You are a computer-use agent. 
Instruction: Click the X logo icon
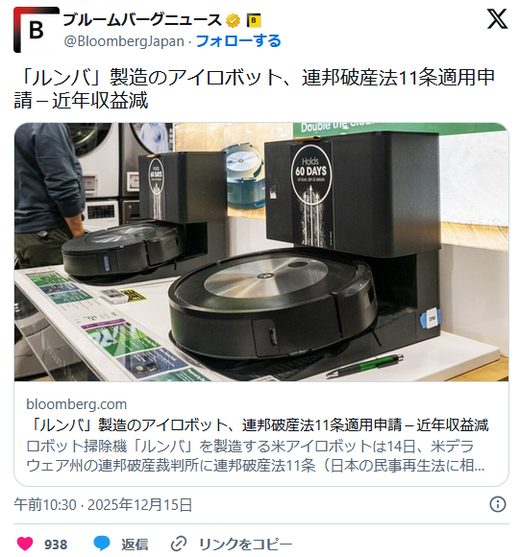point(497,19)
